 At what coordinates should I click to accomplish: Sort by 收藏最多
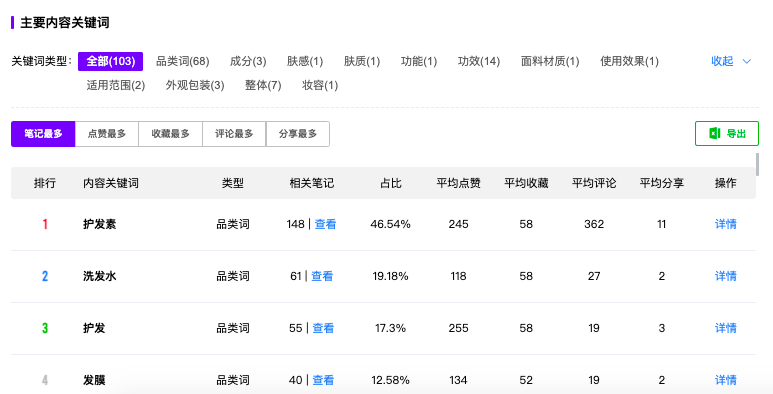point(170,134)
